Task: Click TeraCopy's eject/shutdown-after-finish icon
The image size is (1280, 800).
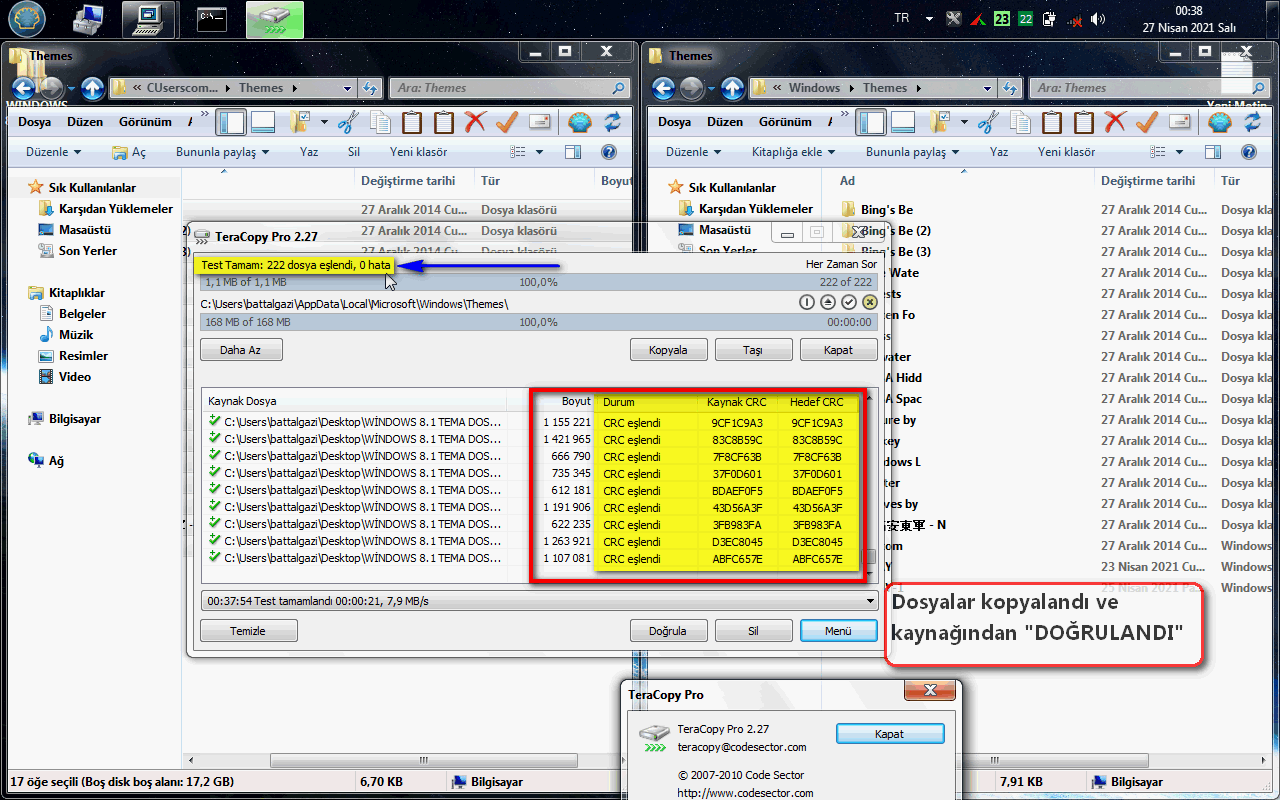Action: [x=828, y=302]
